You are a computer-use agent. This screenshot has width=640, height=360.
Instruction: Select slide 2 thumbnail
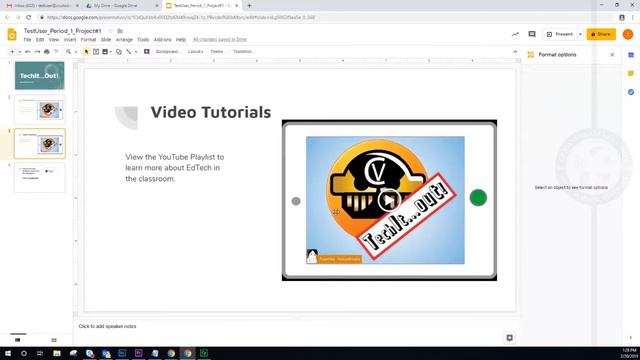(40, 109)
